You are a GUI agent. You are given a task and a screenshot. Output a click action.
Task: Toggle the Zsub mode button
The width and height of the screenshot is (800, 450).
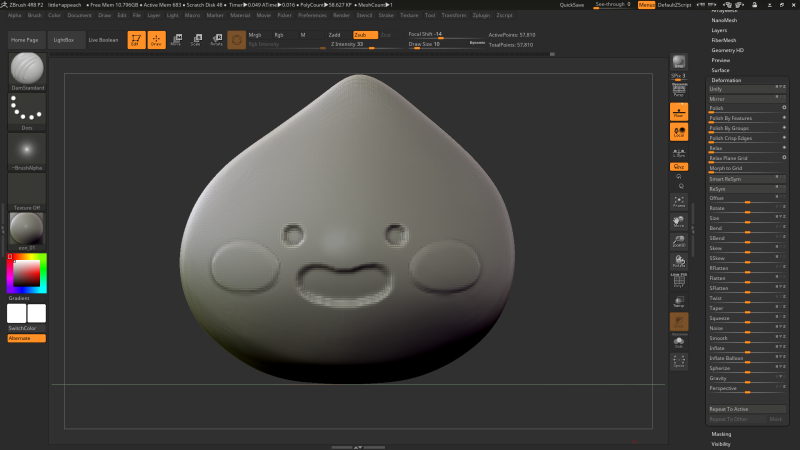pos(365,35)
